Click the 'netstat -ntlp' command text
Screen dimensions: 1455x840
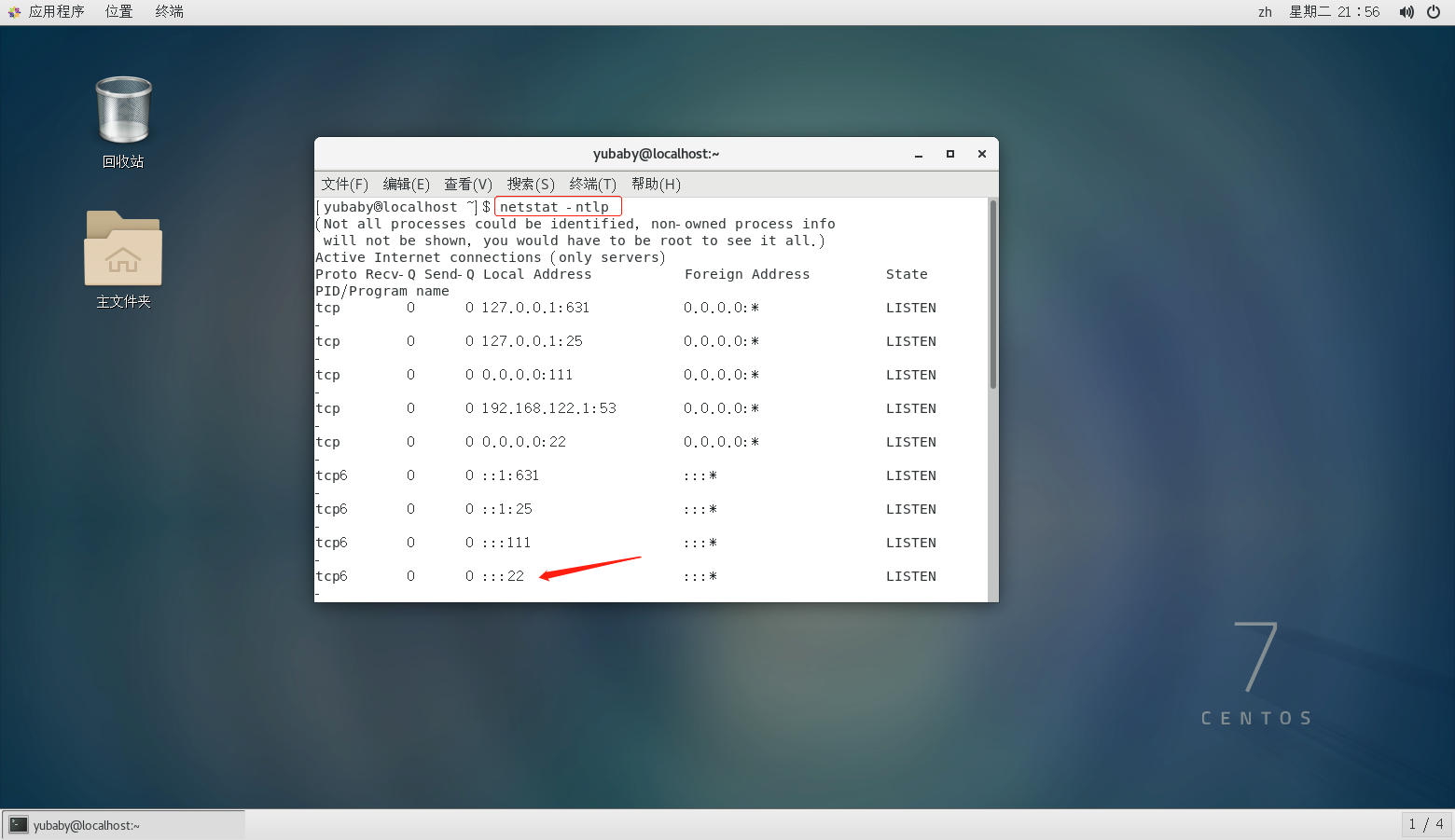click(x=554, y=207)
